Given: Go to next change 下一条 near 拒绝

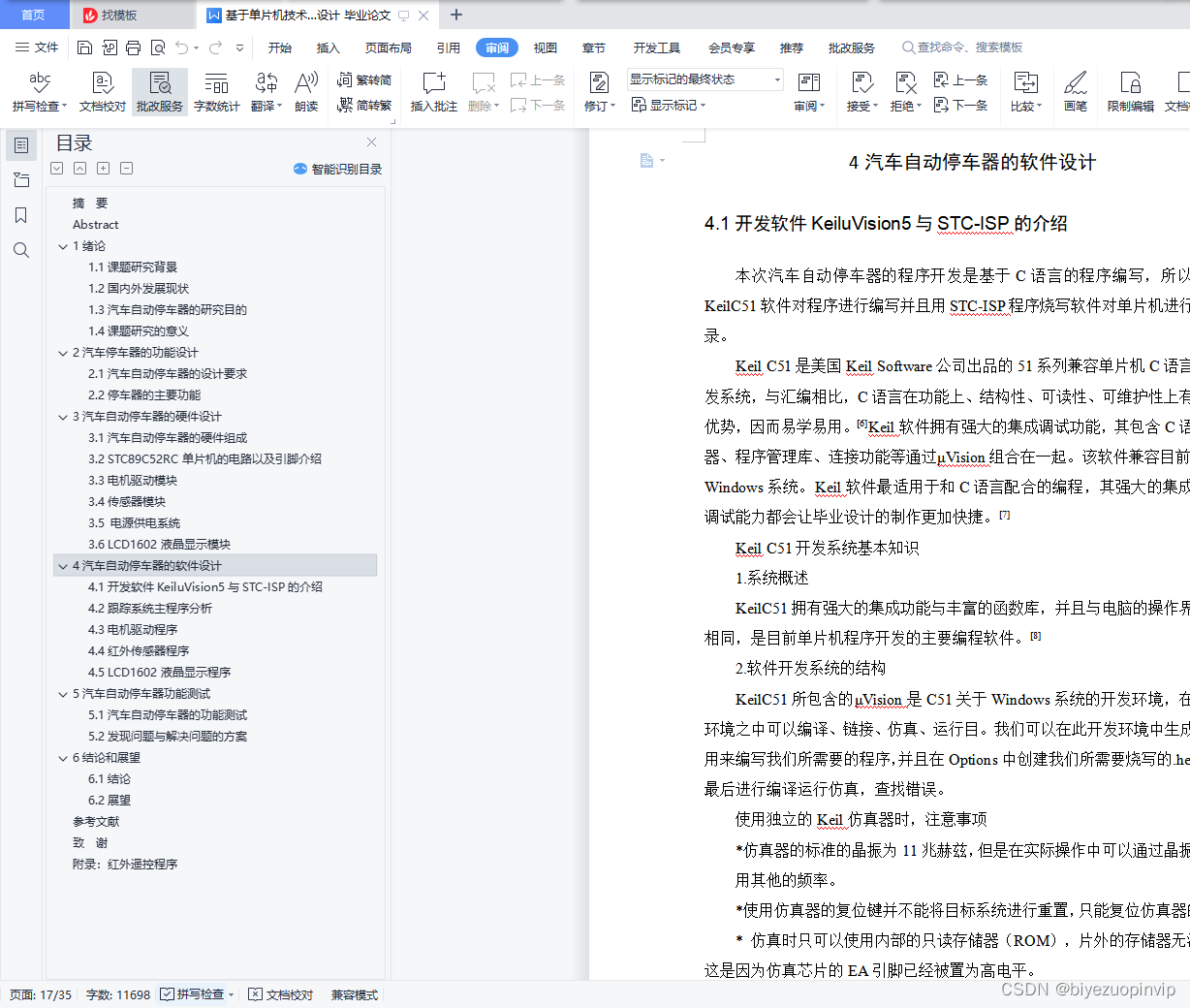Looking at the screenshot, I should [x=960, y=105].
